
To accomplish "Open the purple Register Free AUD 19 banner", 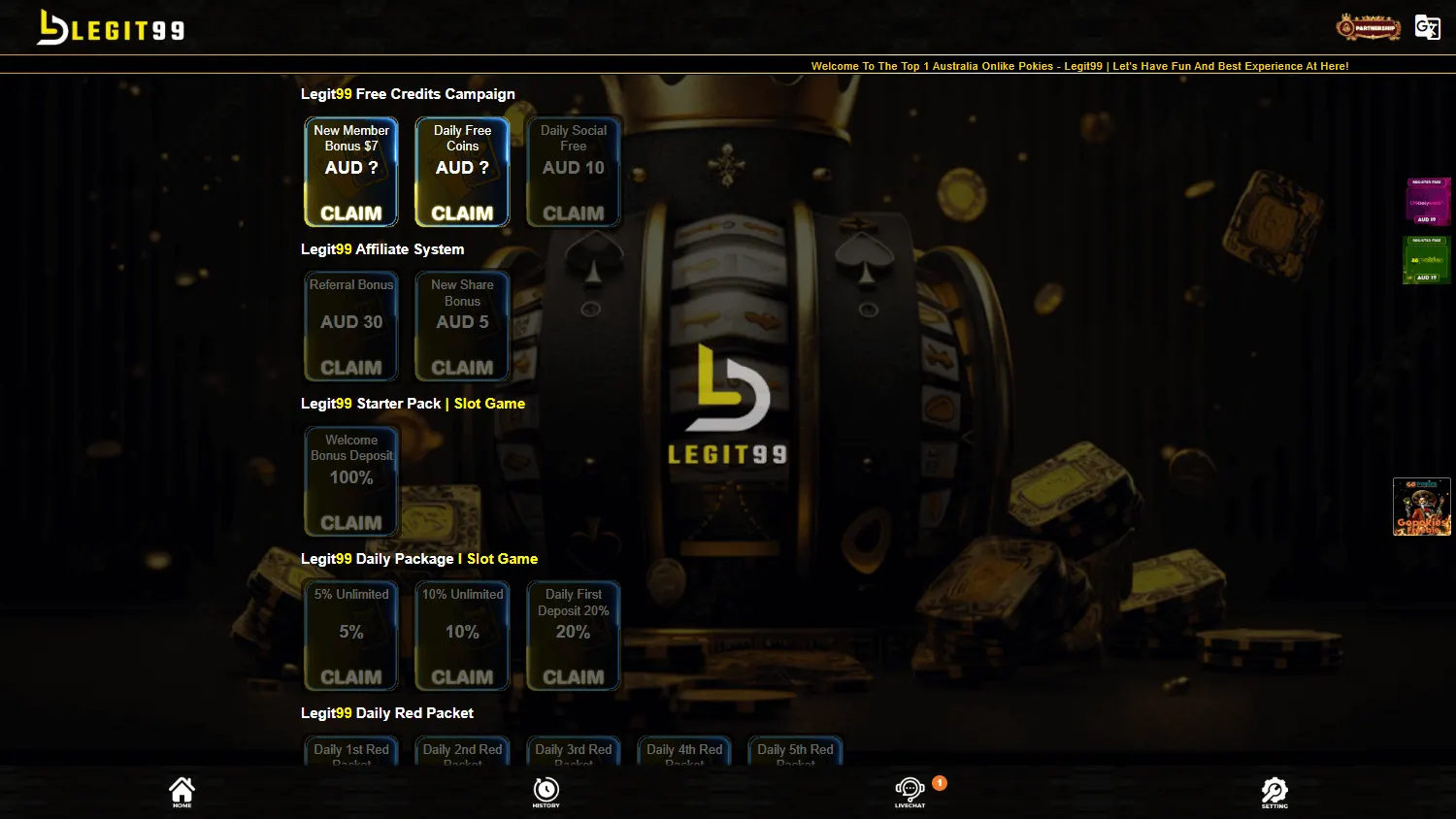I will click(1427, 201).
